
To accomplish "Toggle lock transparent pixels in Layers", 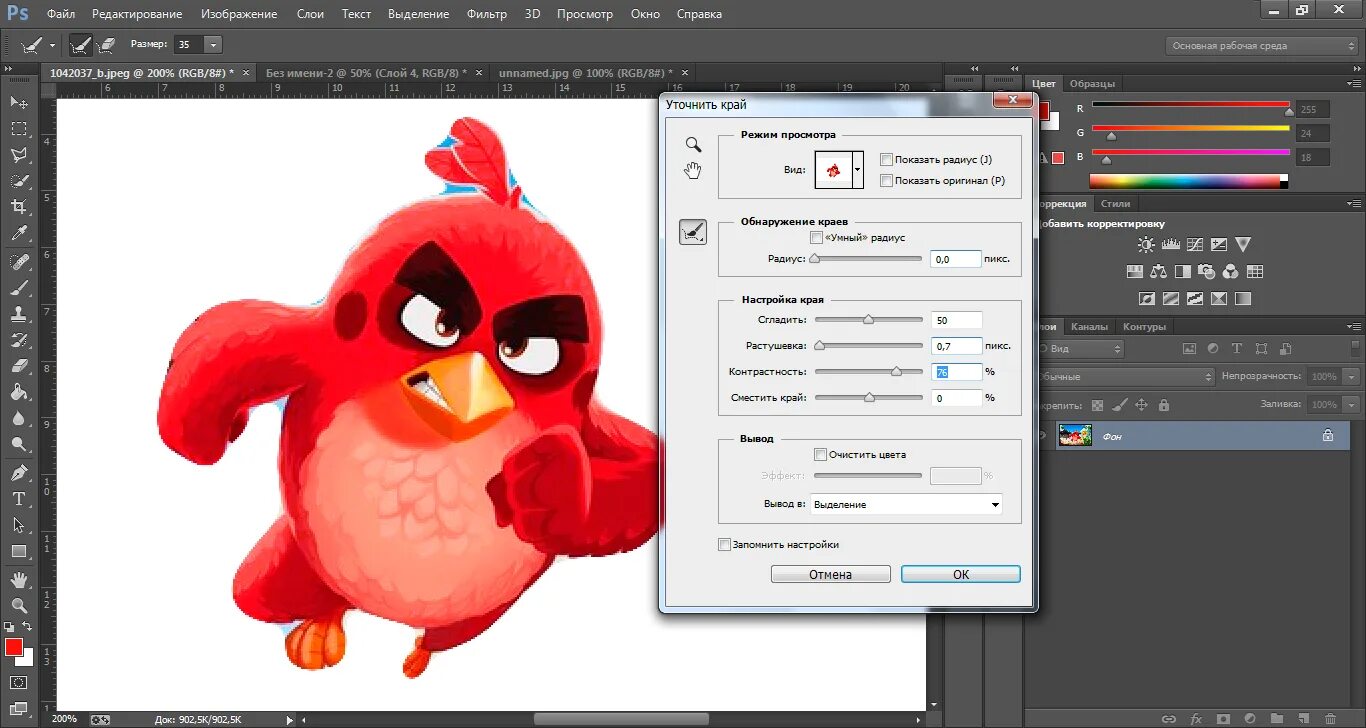I will pos(1098,405).
